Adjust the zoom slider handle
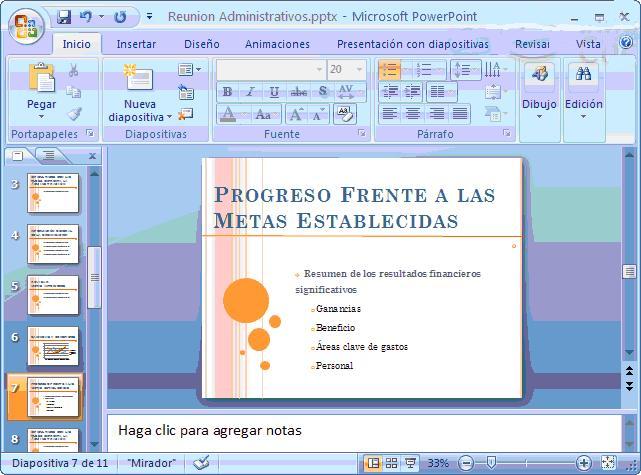The image size is (641, 475). (491, 463)
